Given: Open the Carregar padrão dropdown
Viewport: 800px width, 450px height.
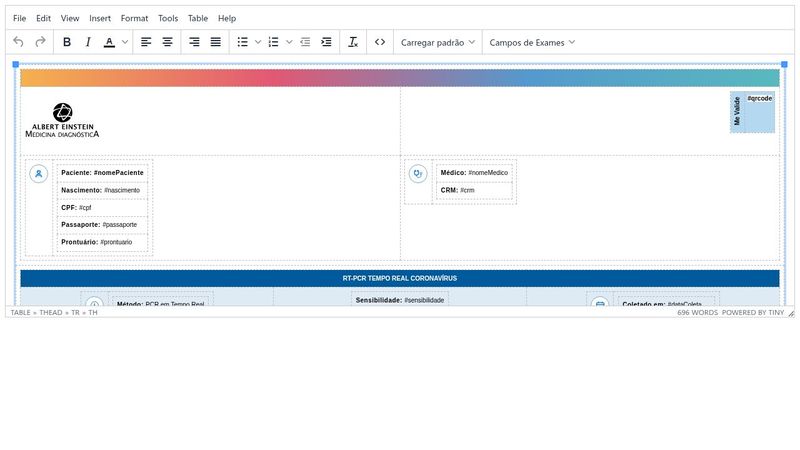Looking at the screenshot, I should pos(438,43).
